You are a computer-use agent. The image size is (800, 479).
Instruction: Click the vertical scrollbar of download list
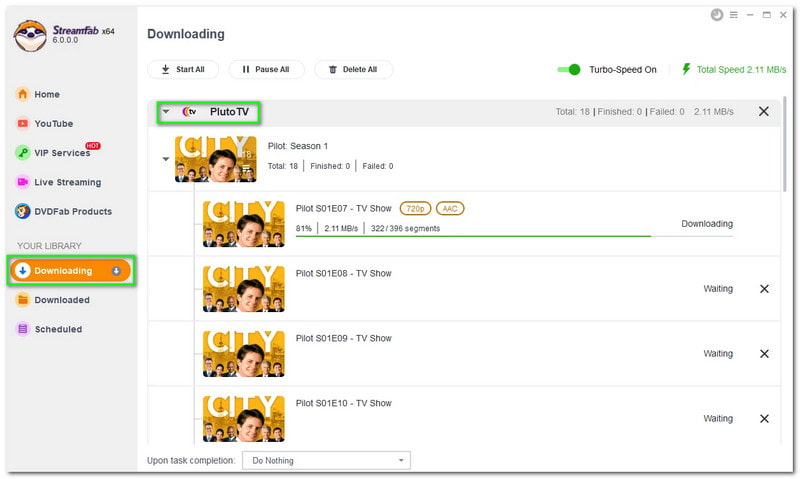pos(784,144)
